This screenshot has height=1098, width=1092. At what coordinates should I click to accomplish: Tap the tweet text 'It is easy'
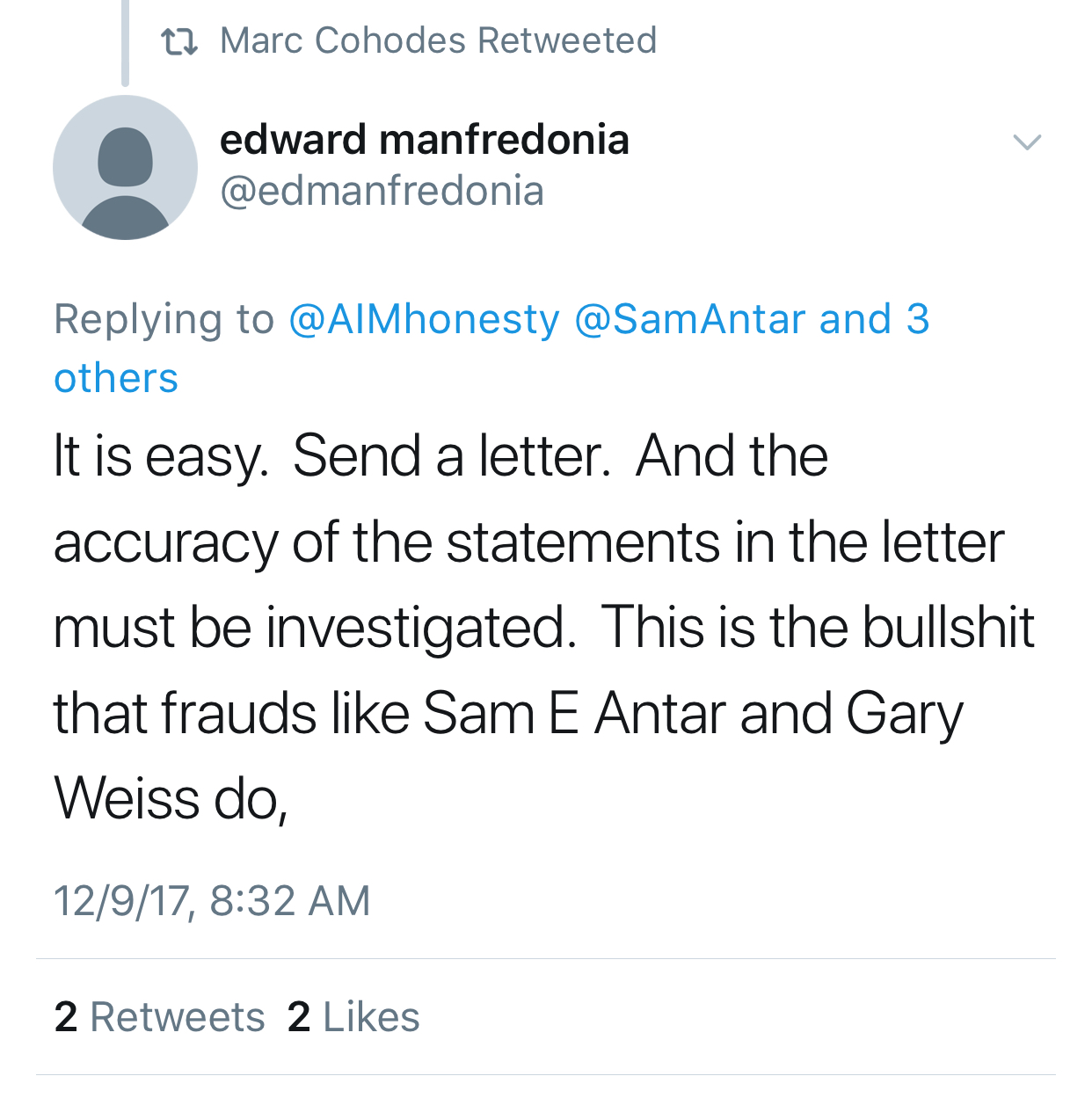[x=160, y=456]
